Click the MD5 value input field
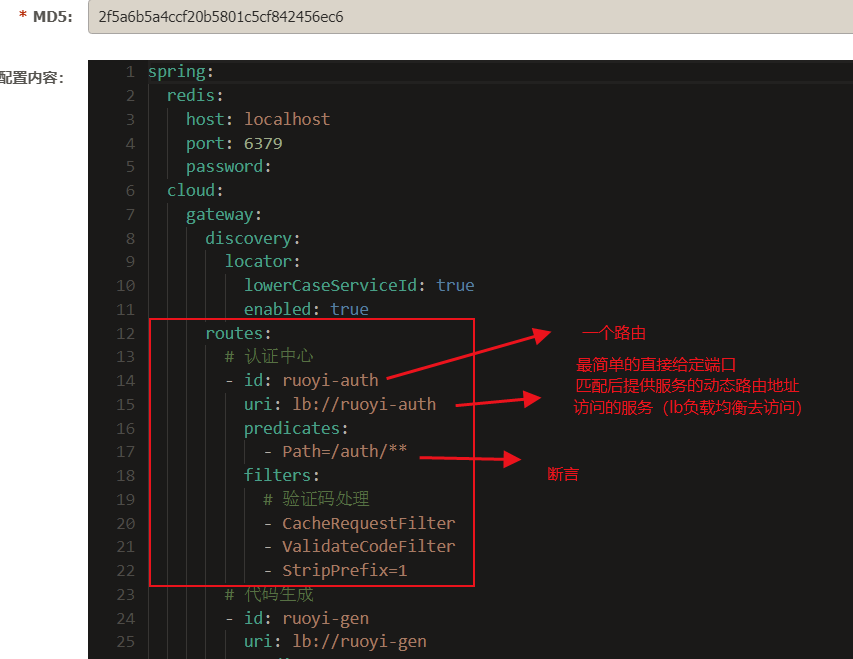This screenshot has width=853, height=659. click(470, 17)
